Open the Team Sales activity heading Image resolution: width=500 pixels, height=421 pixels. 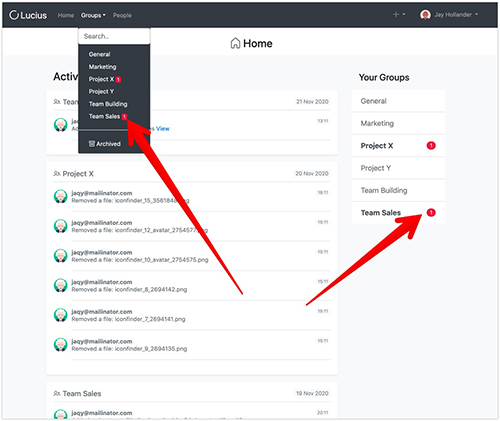coord(82,394)
